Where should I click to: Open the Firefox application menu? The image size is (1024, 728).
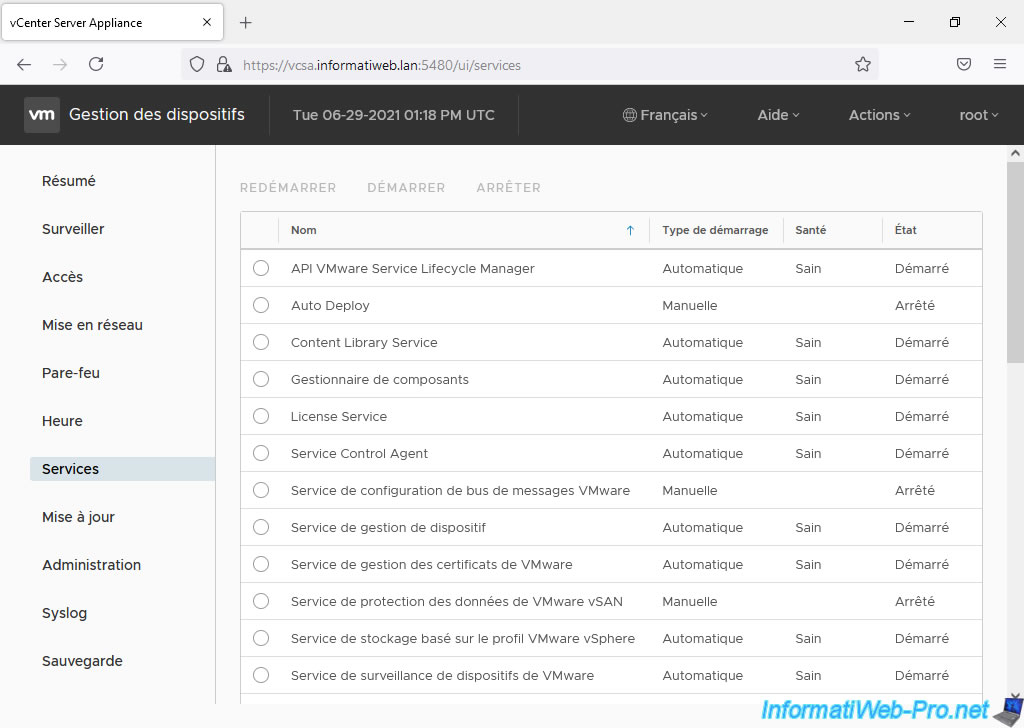(1000, 64)
